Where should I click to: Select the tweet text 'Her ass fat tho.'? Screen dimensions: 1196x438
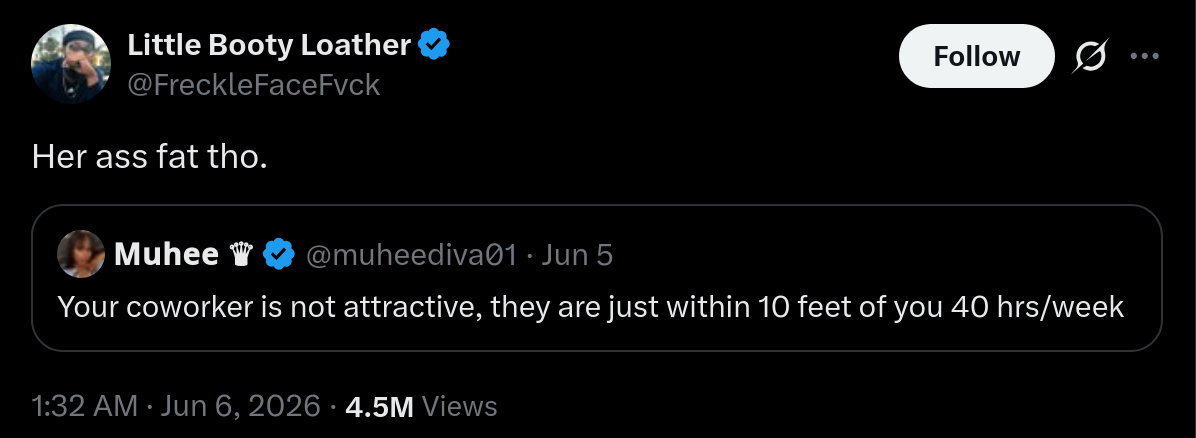[x=150, y=156]
